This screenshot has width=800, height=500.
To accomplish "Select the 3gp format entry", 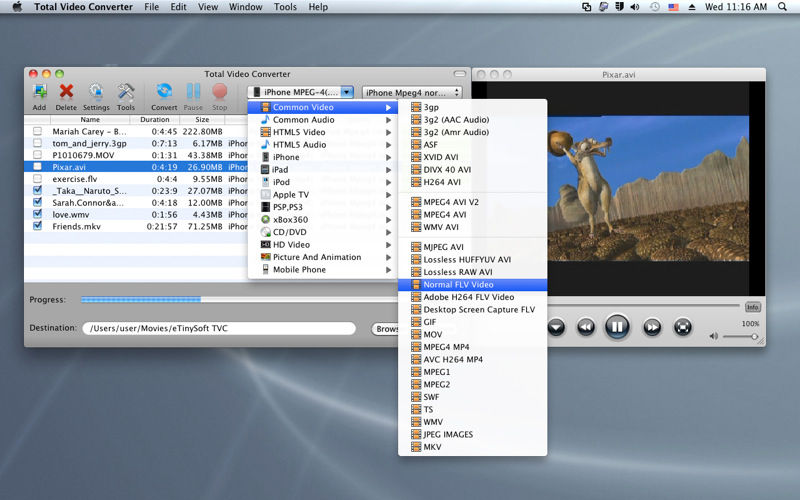I will pos(472,107).
